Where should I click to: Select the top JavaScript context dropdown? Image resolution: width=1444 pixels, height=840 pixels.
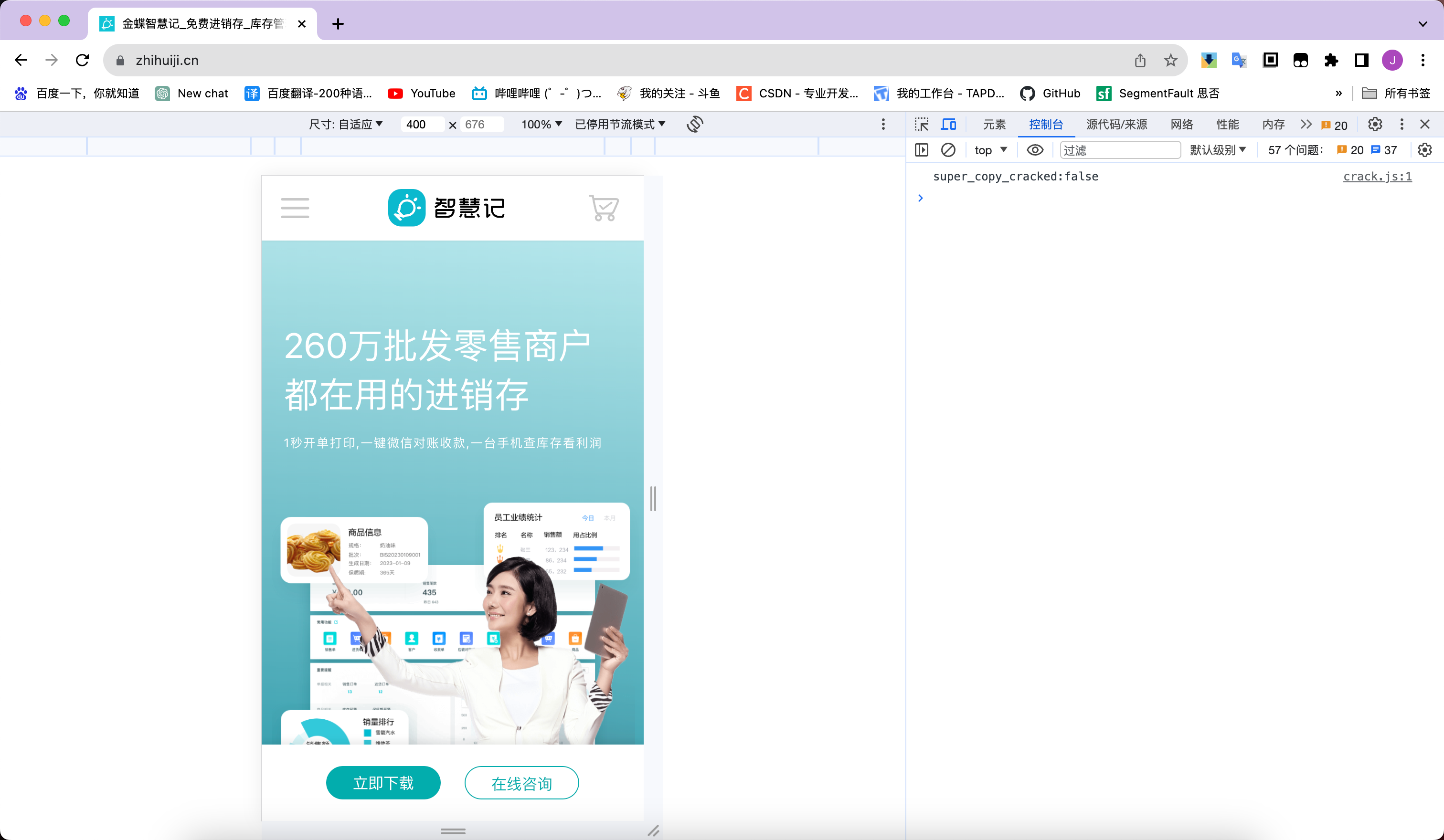click(x=991, y=150)
